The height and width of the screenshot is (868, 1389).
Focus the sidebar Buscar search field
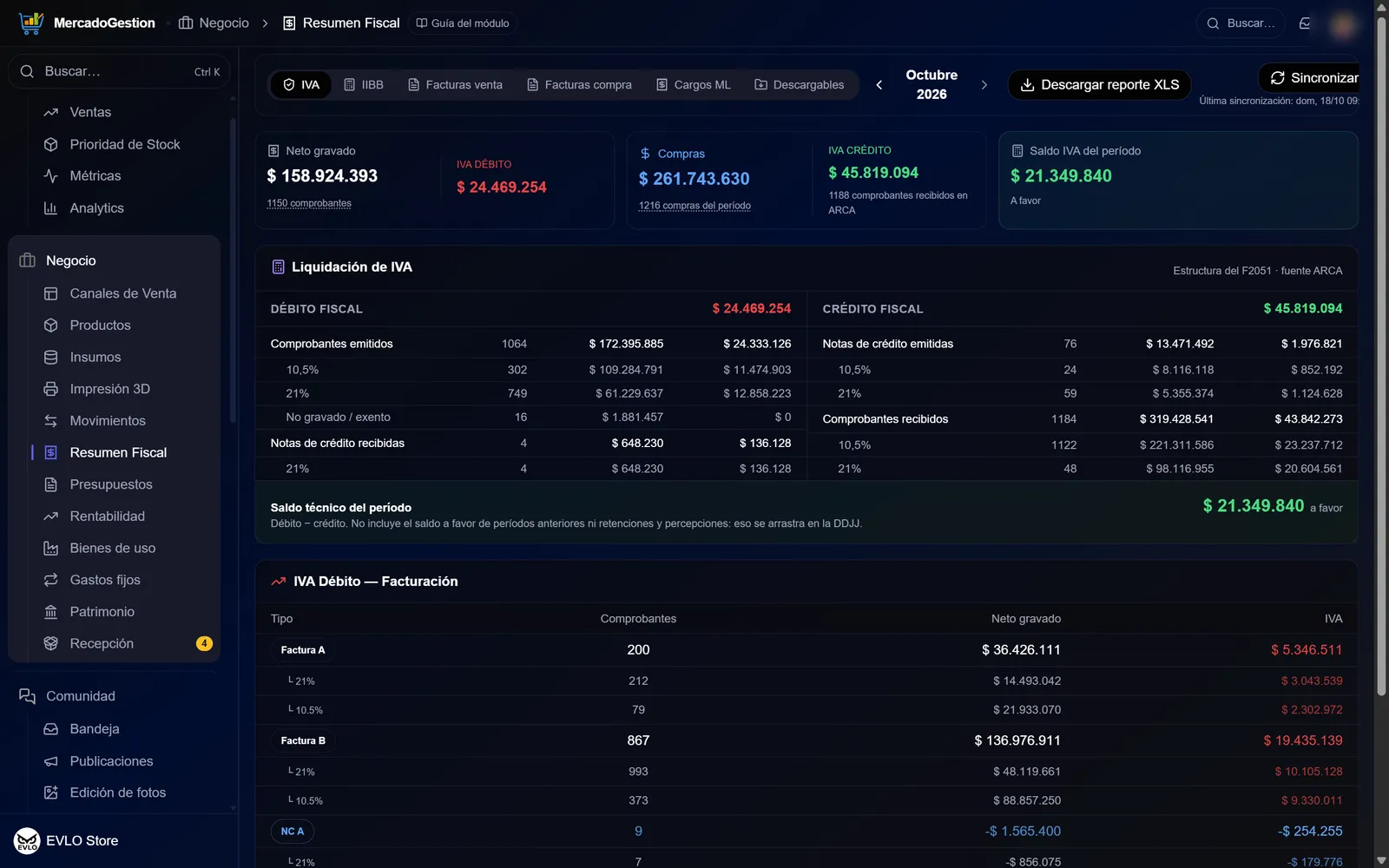[x=119, y=72]
